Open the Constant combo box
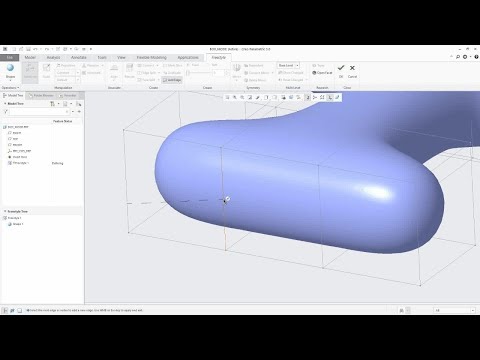480x360 pixels. coord(68,73)
